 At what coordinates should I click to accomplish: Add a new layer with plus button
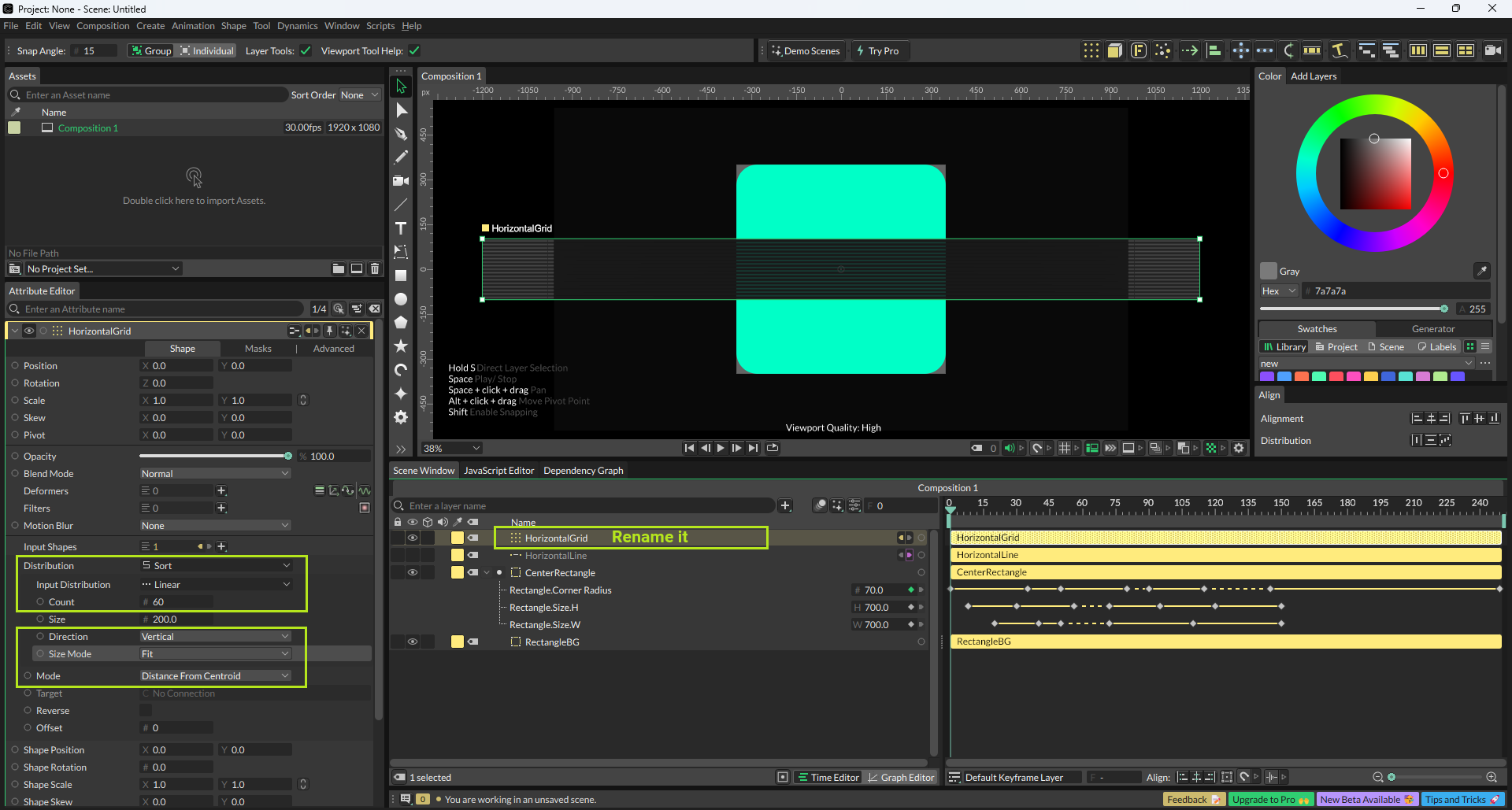(785, 506)
